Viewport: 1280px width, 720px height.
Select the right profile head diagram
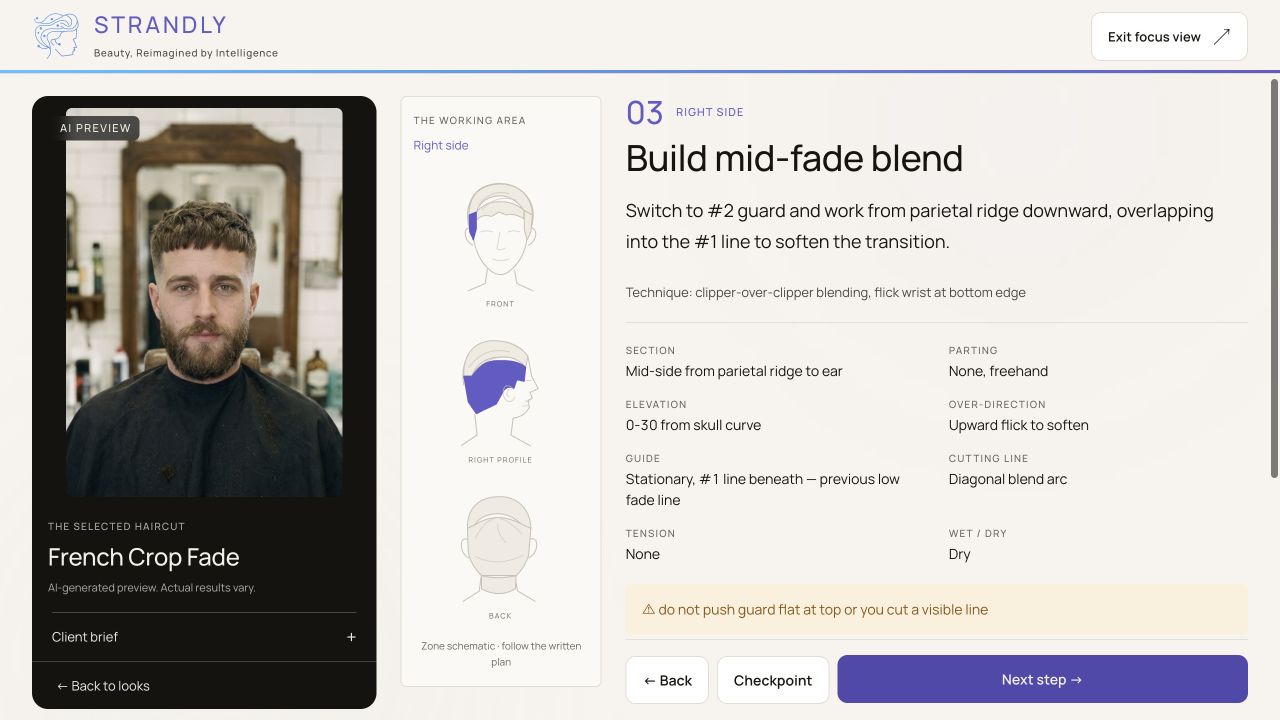click(x=499, y=393)
